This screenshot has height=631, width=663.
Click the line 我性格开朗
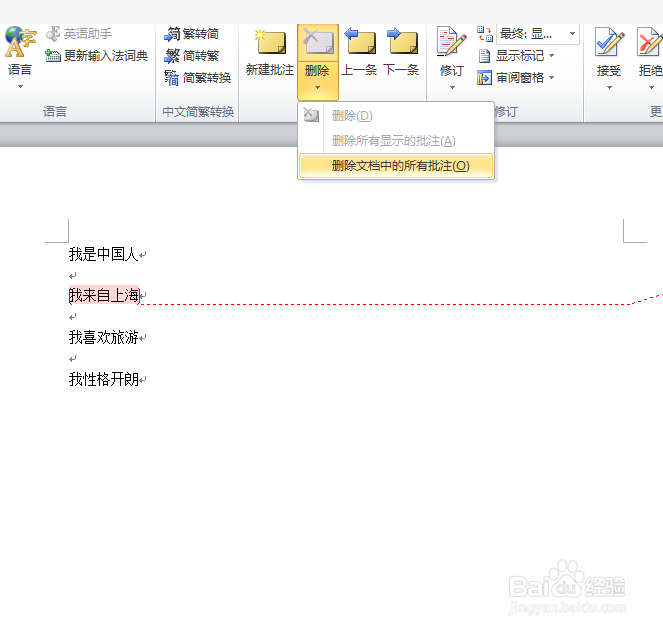[x=104, y=379]
